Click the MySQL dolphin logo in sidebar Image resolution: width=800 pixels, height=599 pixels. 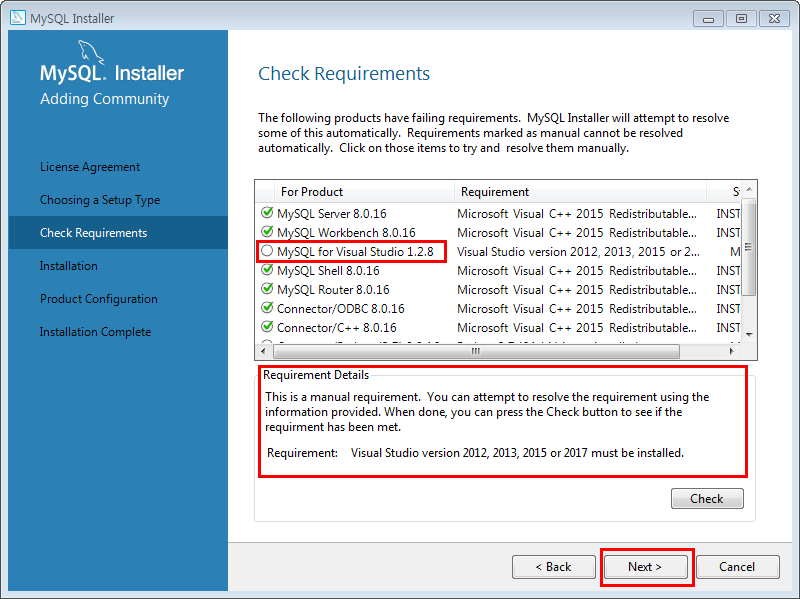(x=91, y=53)
